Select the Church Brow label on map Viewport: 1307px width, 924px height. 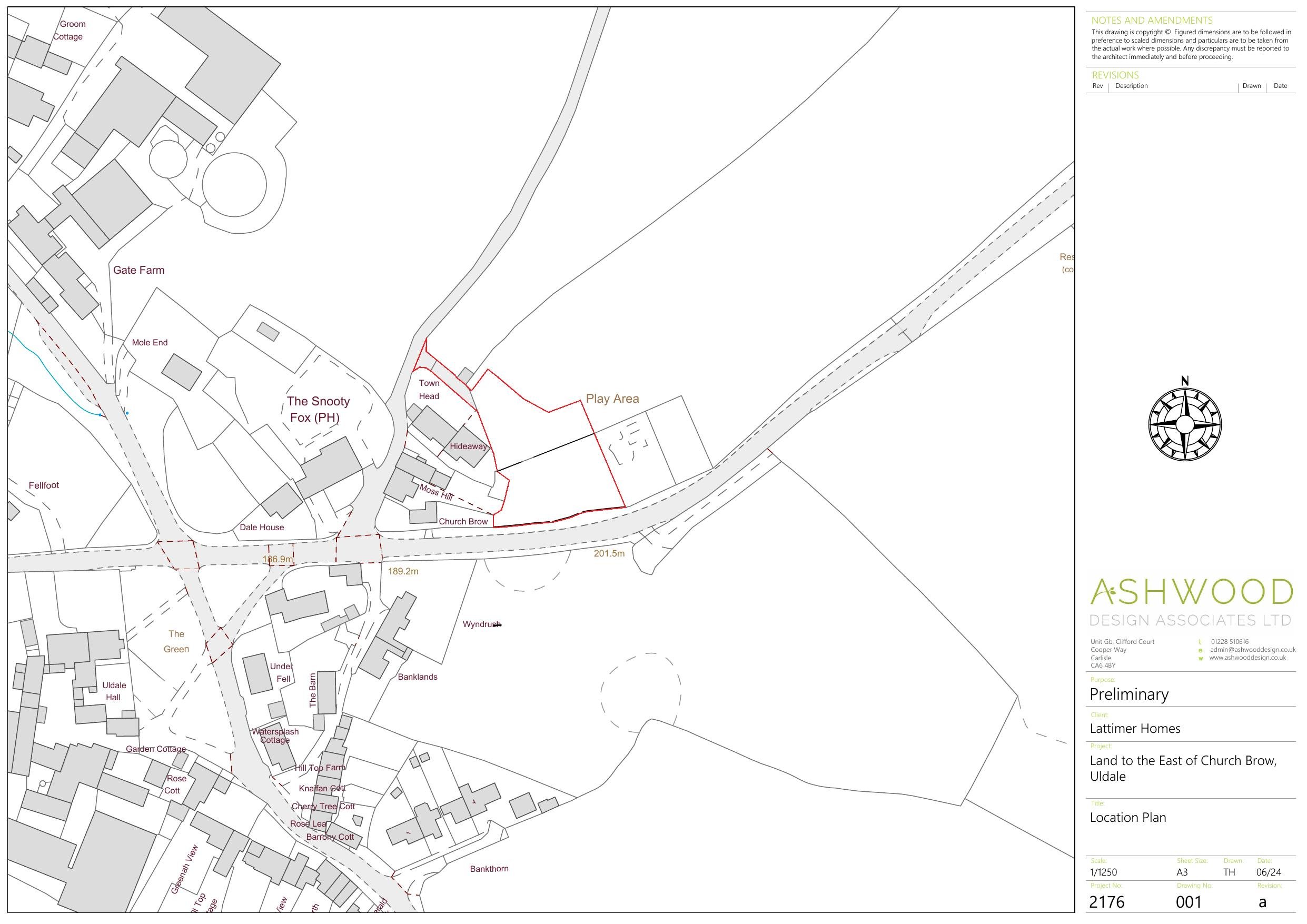[x=463, y=521]
